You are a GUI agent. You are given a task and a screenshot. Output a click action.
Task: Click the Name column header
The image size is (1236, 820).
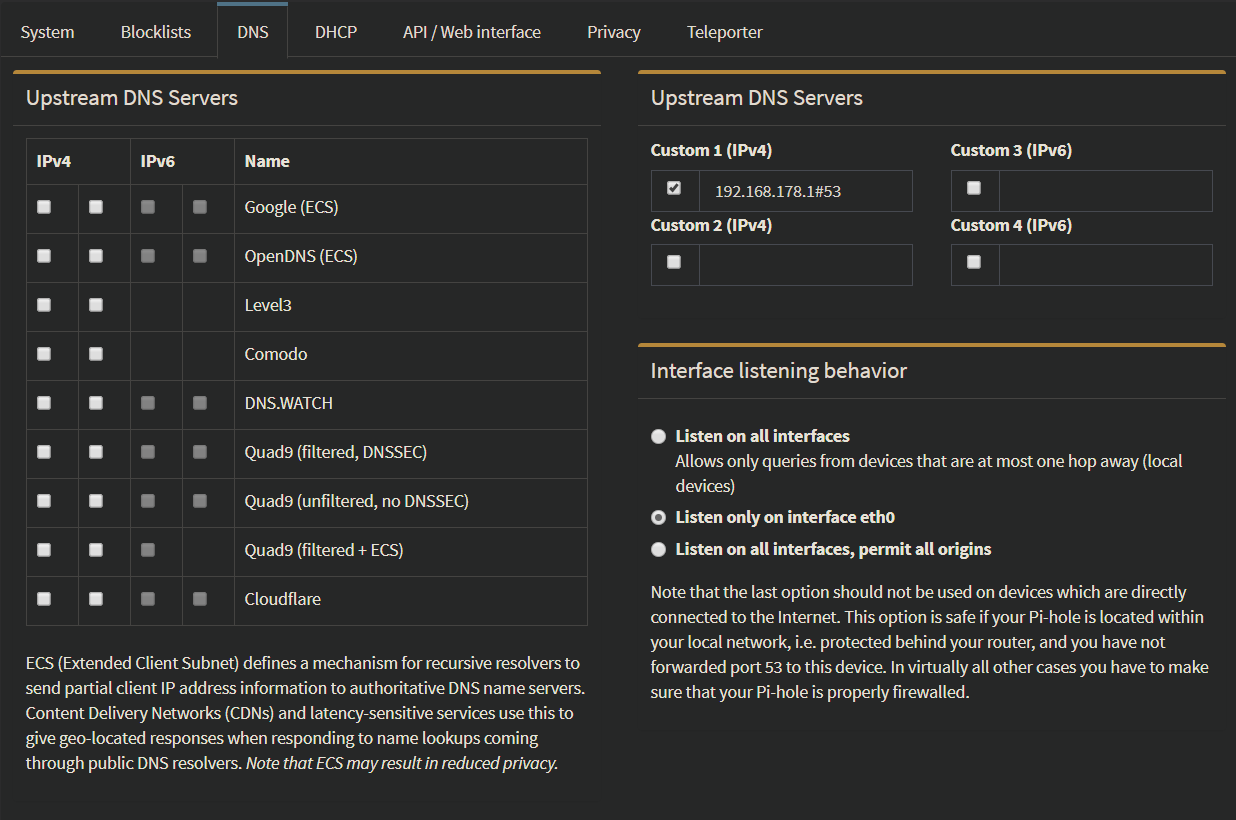pyautogui.click(x=411, y=161)
